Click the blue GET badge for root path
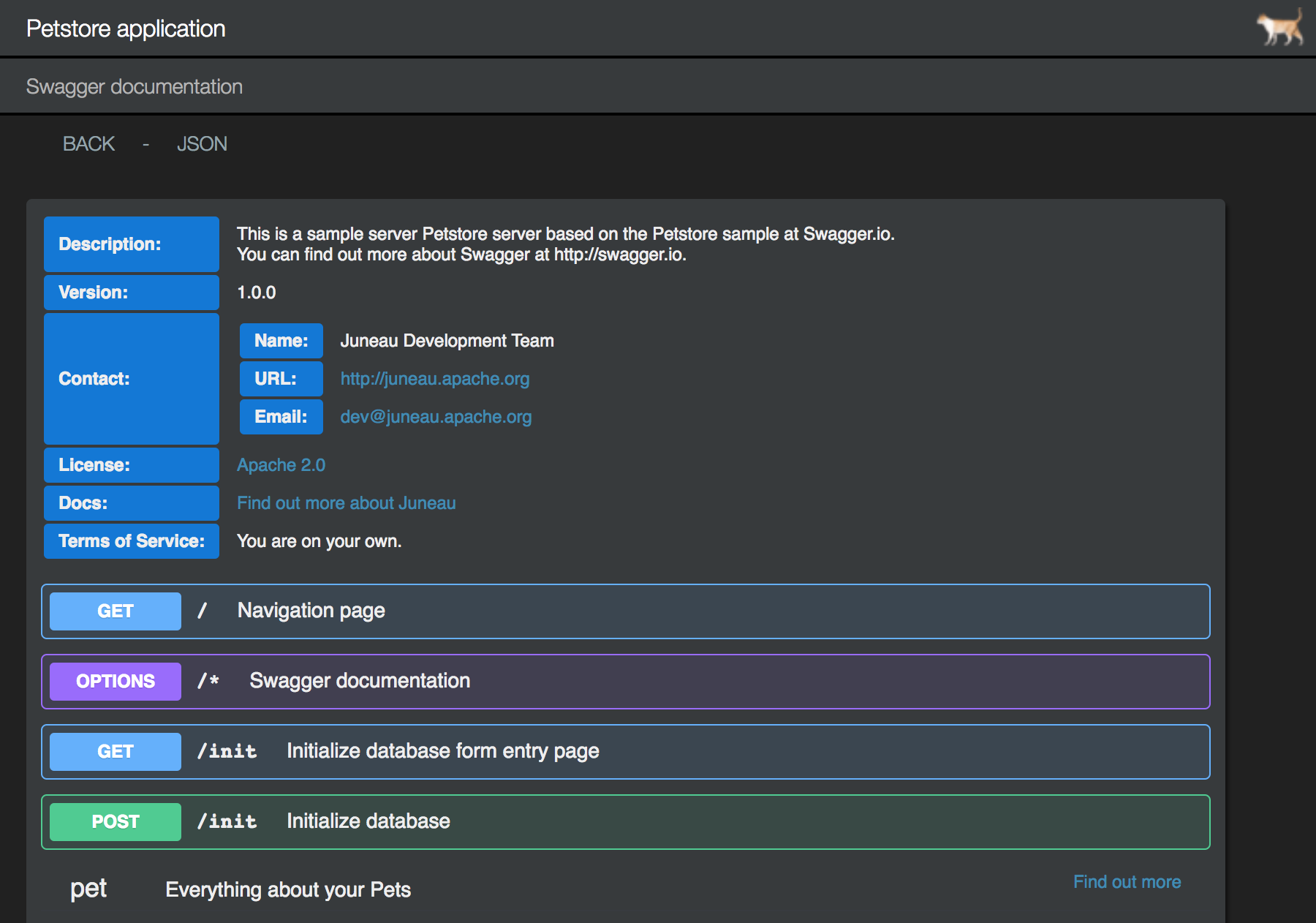 click(x=116, y=611)
